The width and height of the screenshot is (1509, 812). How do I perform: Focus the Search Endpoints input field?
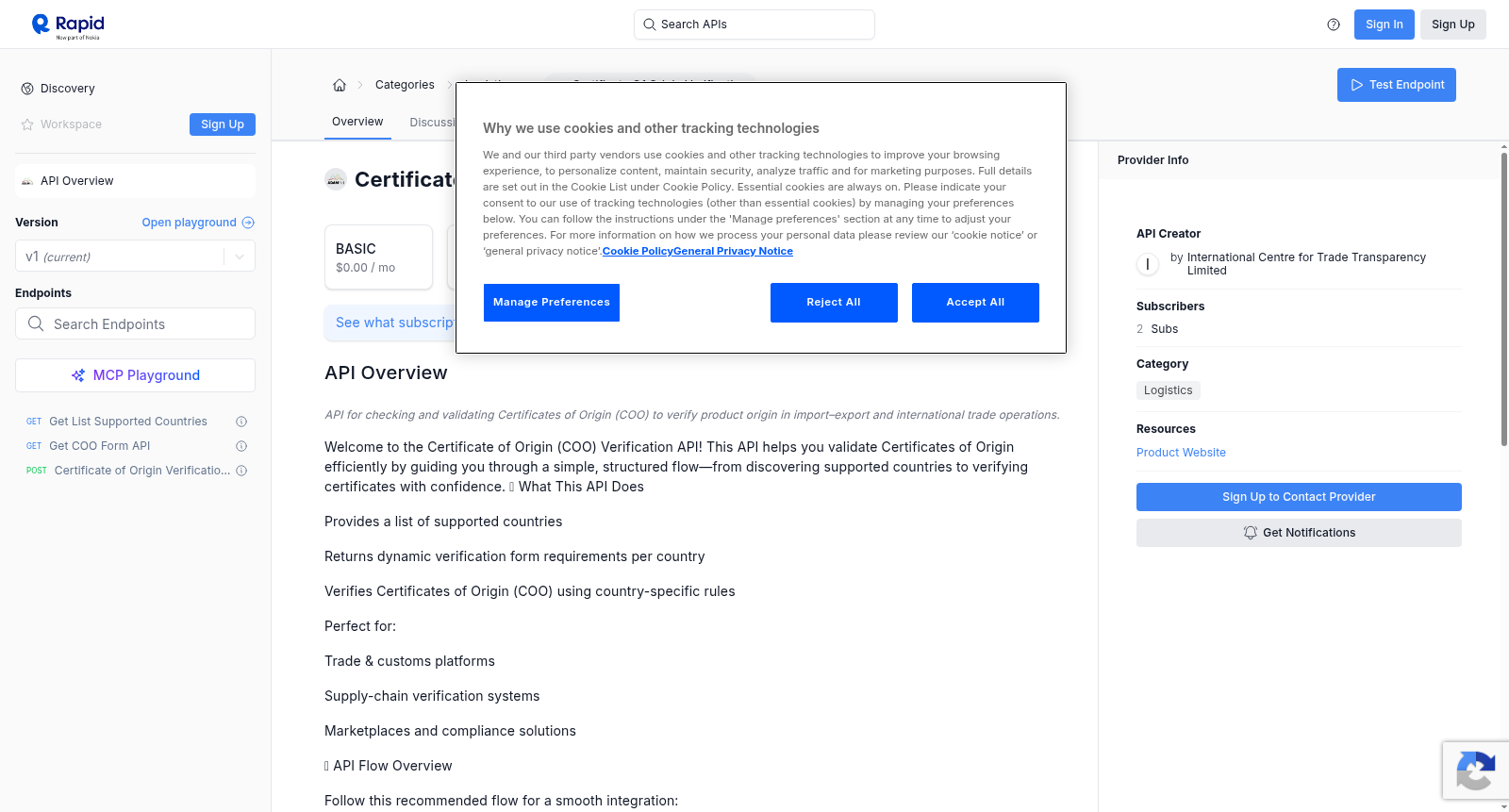[x=135, y=323]
